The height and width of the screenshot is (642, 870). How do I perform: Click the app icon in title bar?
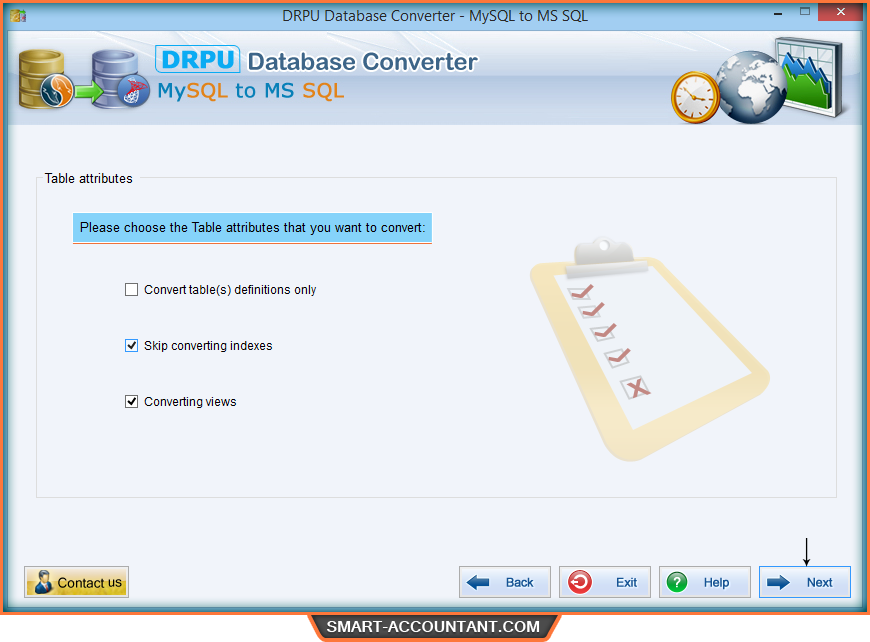[x=18, y=16]
